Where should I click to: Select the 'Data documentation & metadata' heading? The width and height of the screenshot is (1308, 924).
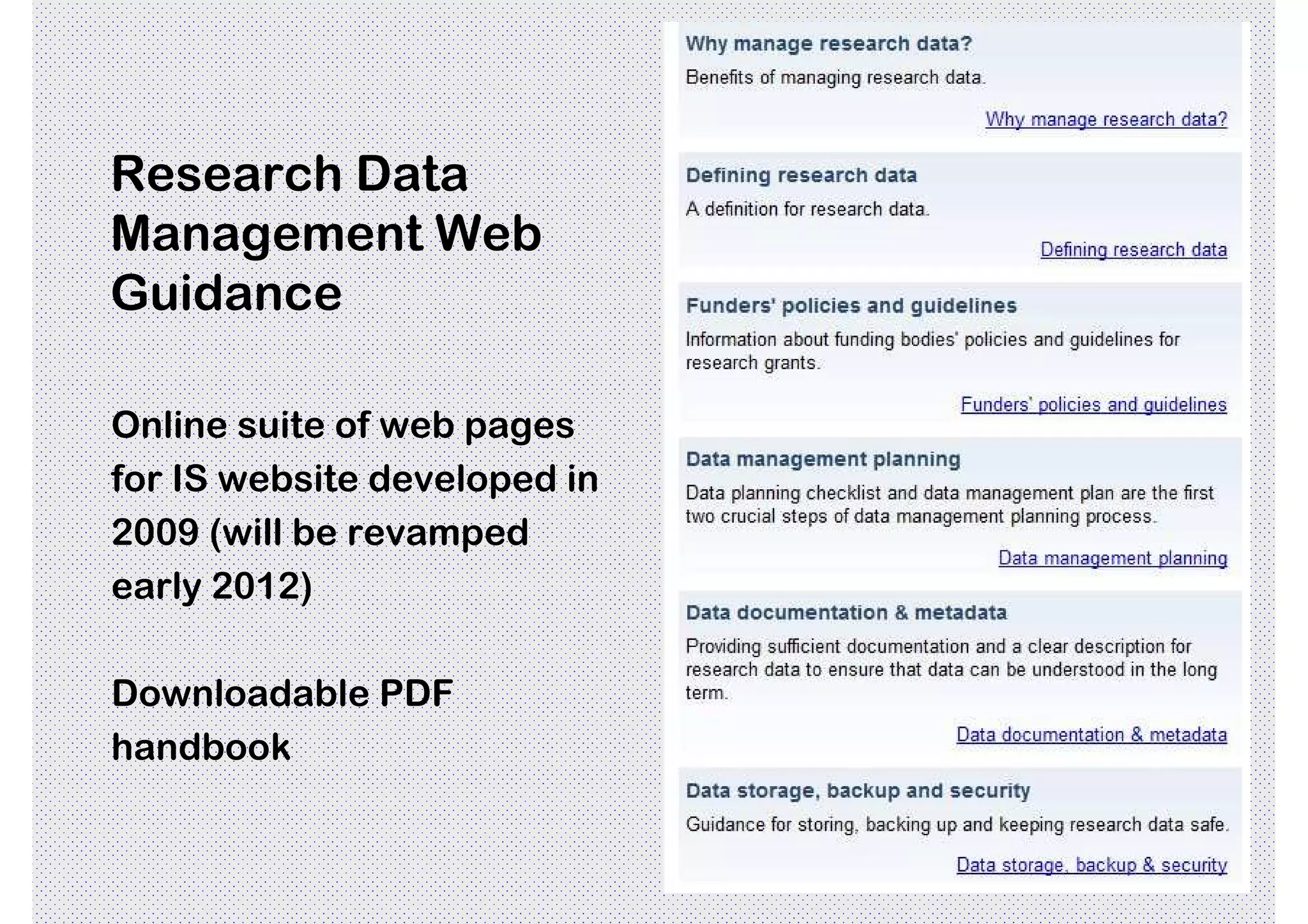point(846,612)
